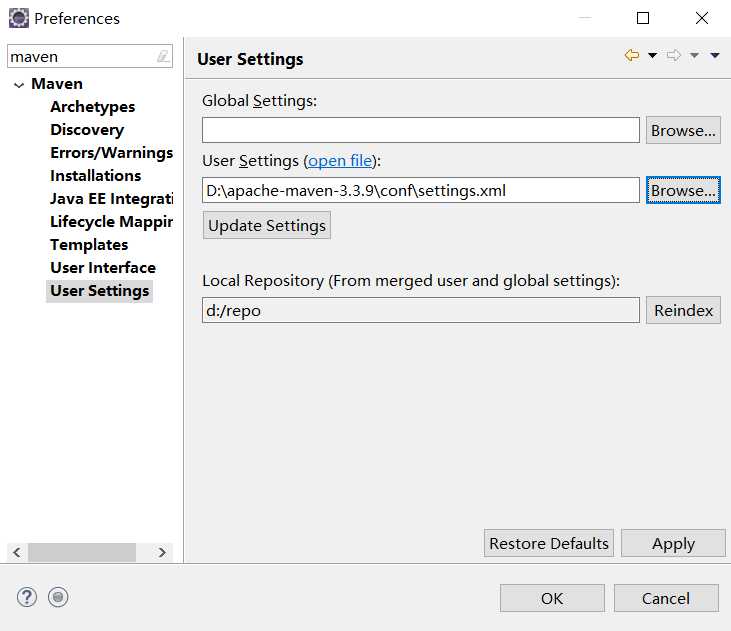This screenshot has height=631, width=731.
Task: Click the filter text field containing maven
Action: [x=82, y=56]
